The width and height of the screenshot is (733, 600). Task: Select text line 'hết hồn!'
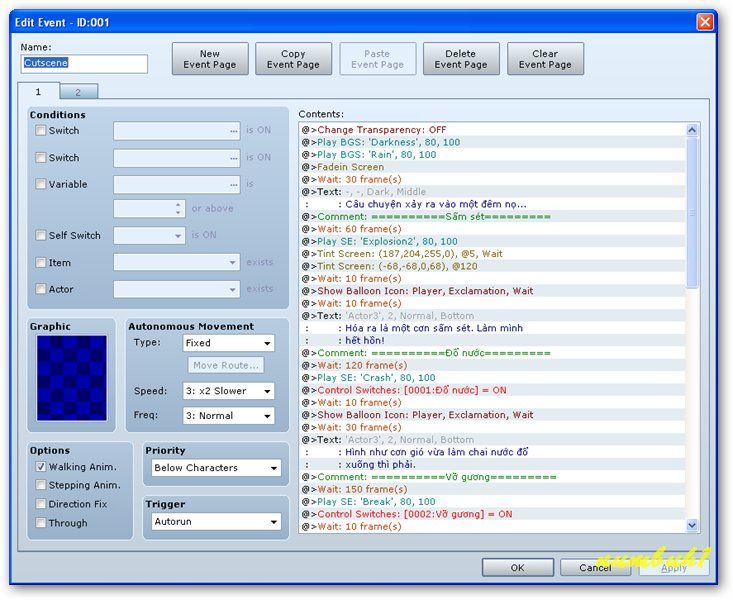point(493,340)
